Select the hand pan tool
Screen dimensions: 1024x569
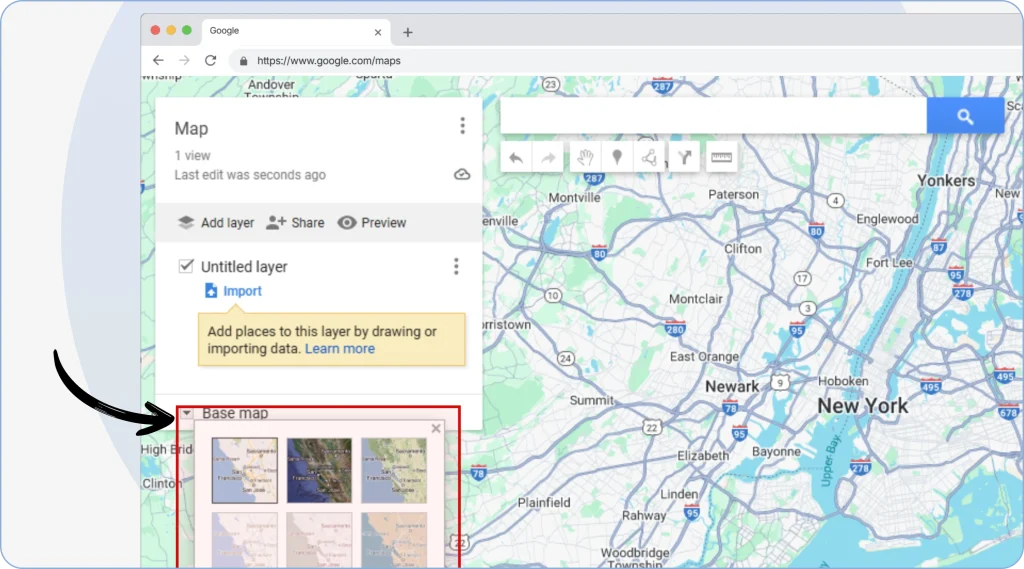[585, 157]
